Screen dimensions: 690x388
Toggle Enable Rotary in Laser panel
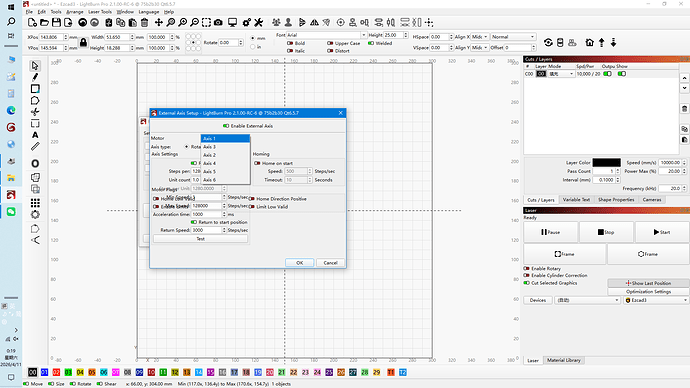(526, 268)
